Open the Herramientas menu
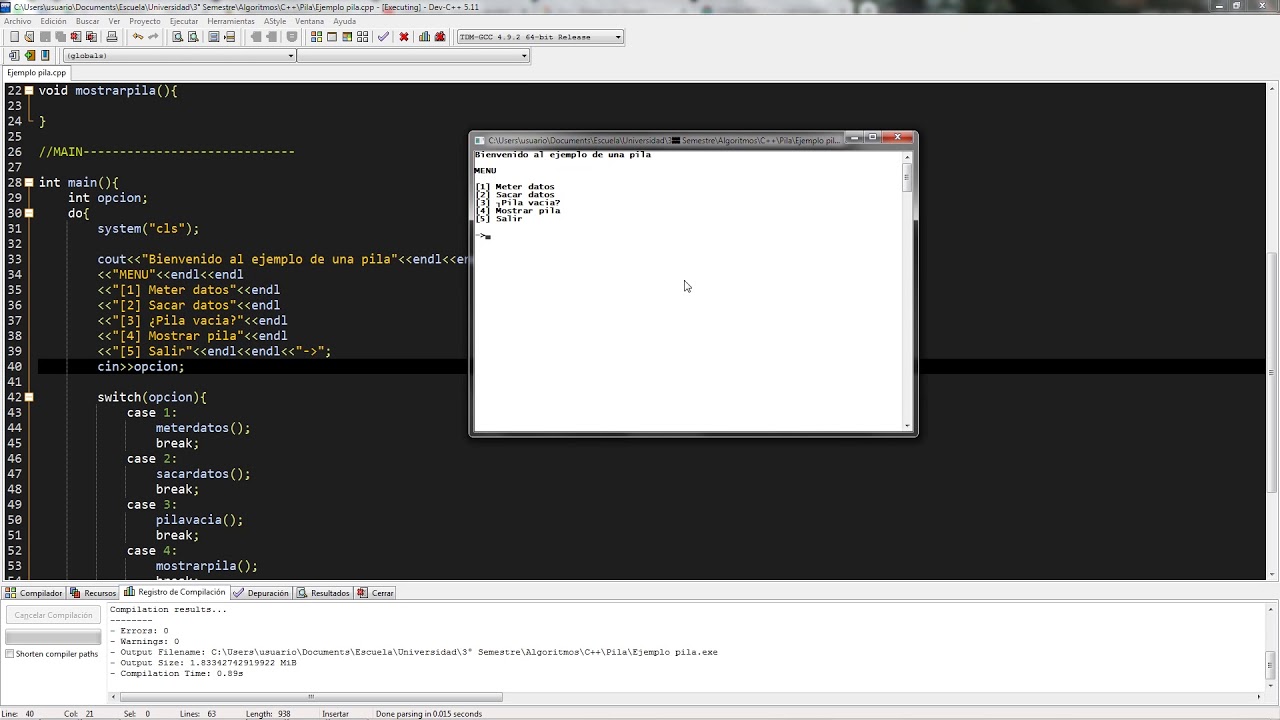The image size is (1280, 720). tap(231, 21)
